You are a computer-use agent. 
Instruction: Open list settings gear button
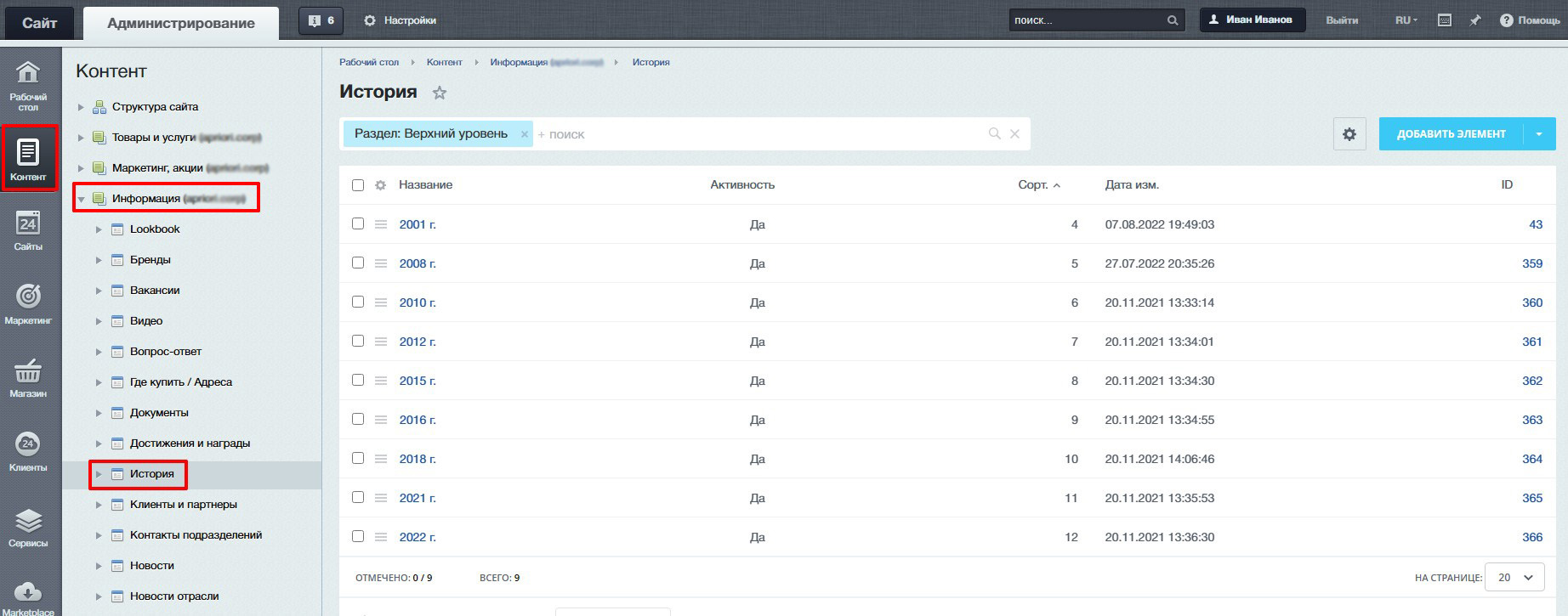click(1349, 134)
